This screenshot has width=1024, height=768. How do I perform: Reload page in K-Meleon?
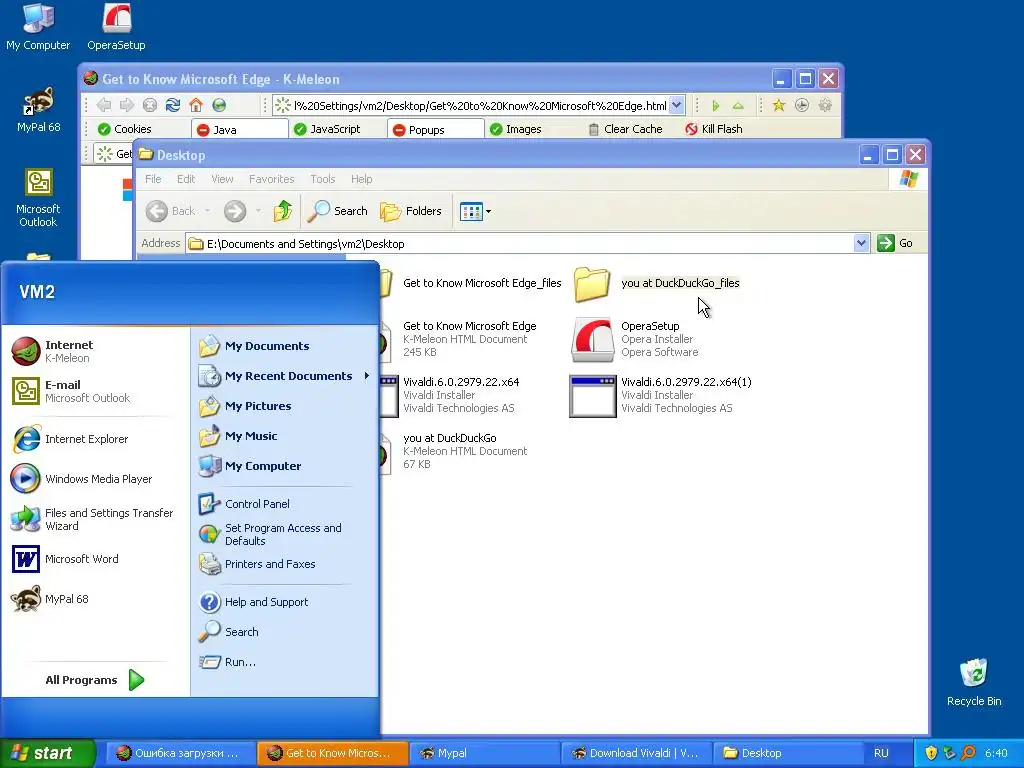tap(173, 105)
